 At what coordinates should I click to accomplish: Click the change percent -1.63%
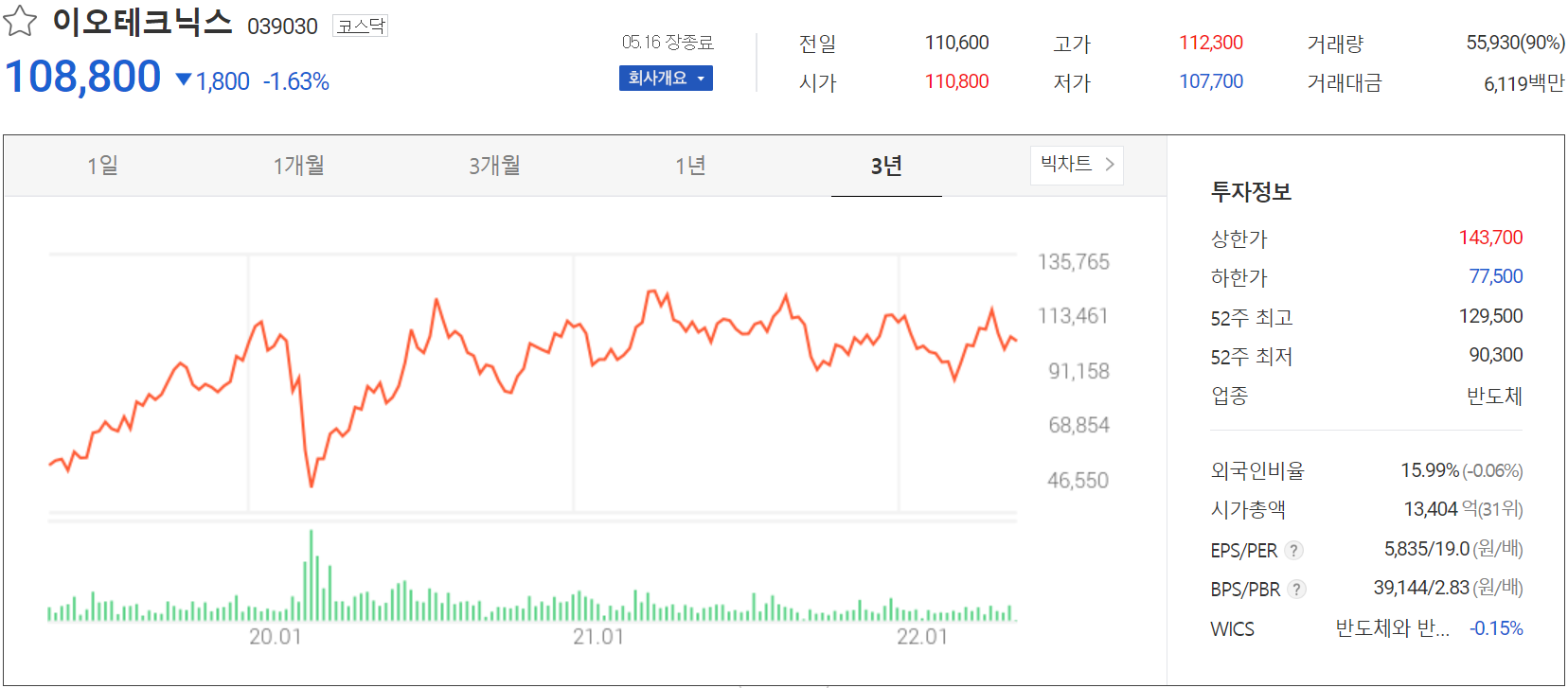click(296, 82)
